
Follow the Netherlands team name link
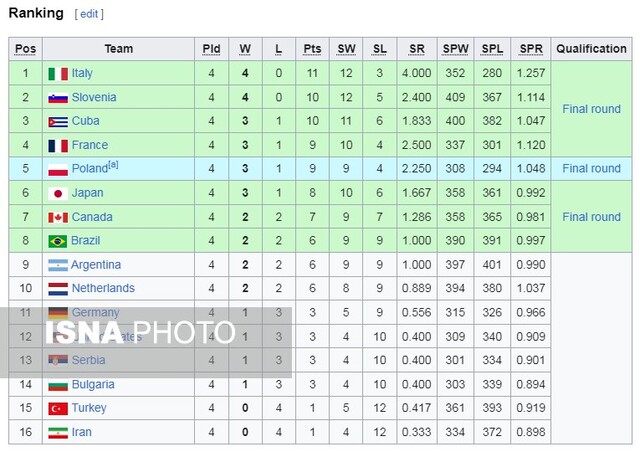(x=103, y=288)
